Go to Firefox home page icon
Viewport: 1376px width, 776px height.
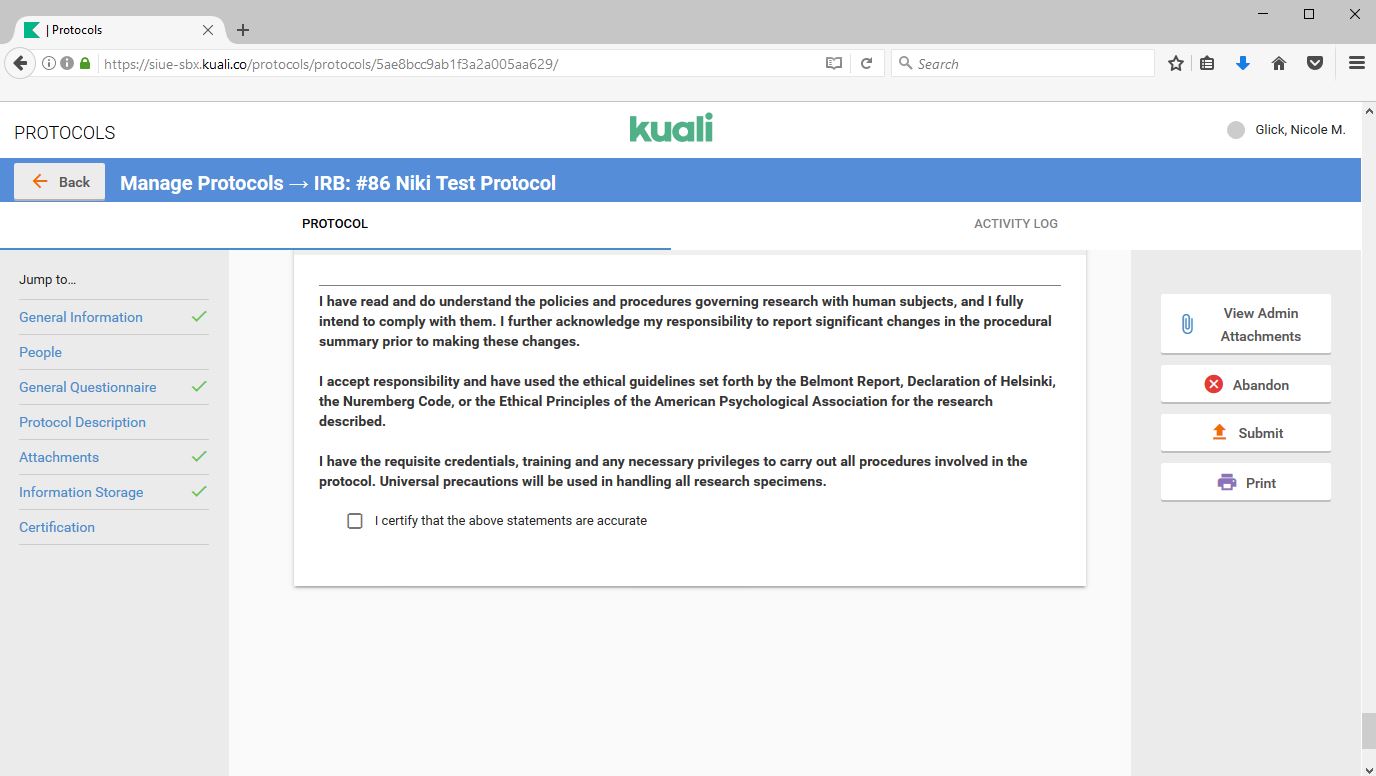(x=1278, y=64)
